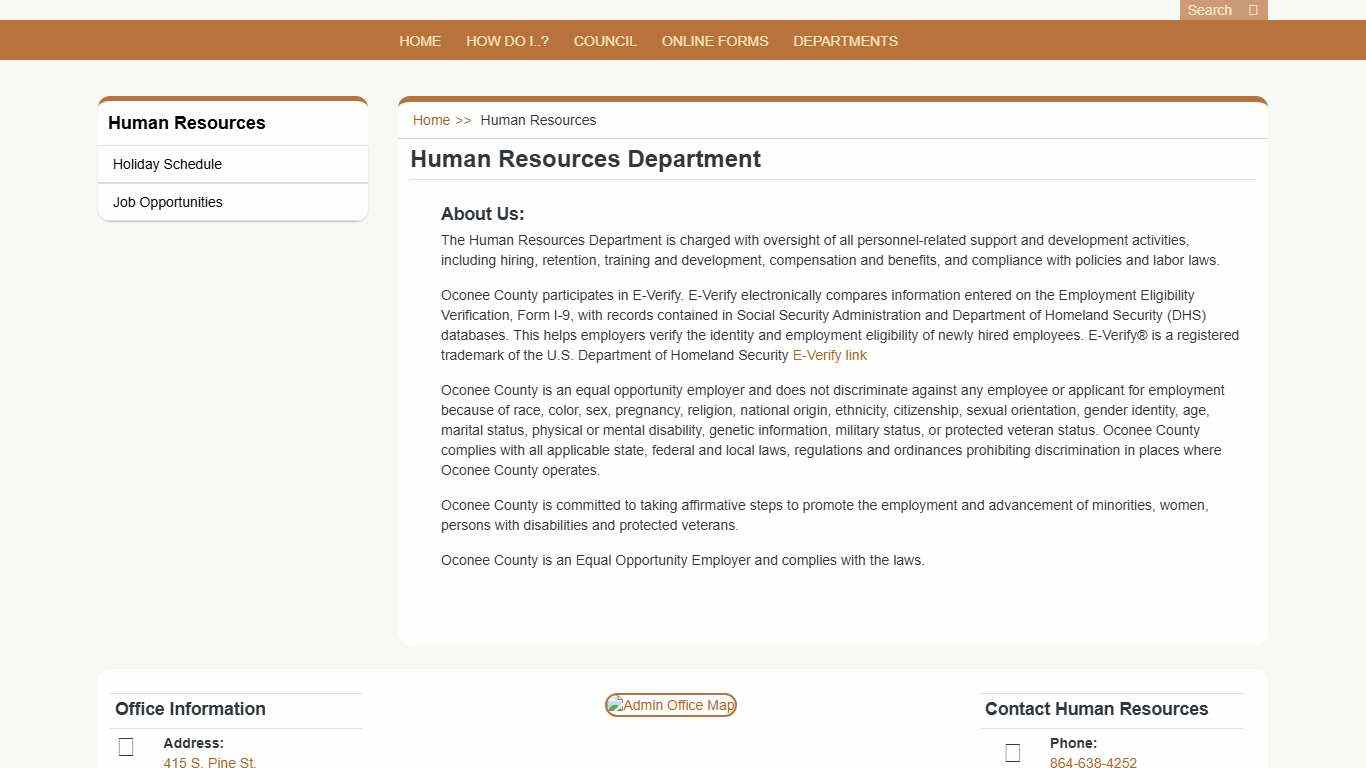This screenshot has width=1366, height=768.
Task: Click the Office Information heading
Action: (190, 709)
